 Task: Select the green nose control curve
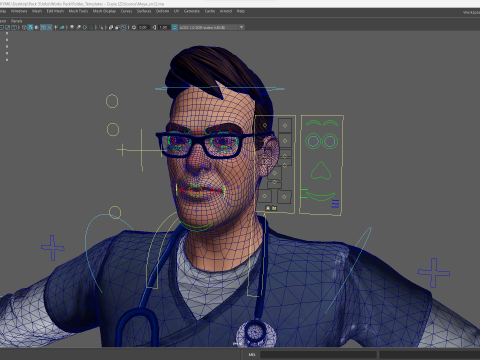pos(321,171)
